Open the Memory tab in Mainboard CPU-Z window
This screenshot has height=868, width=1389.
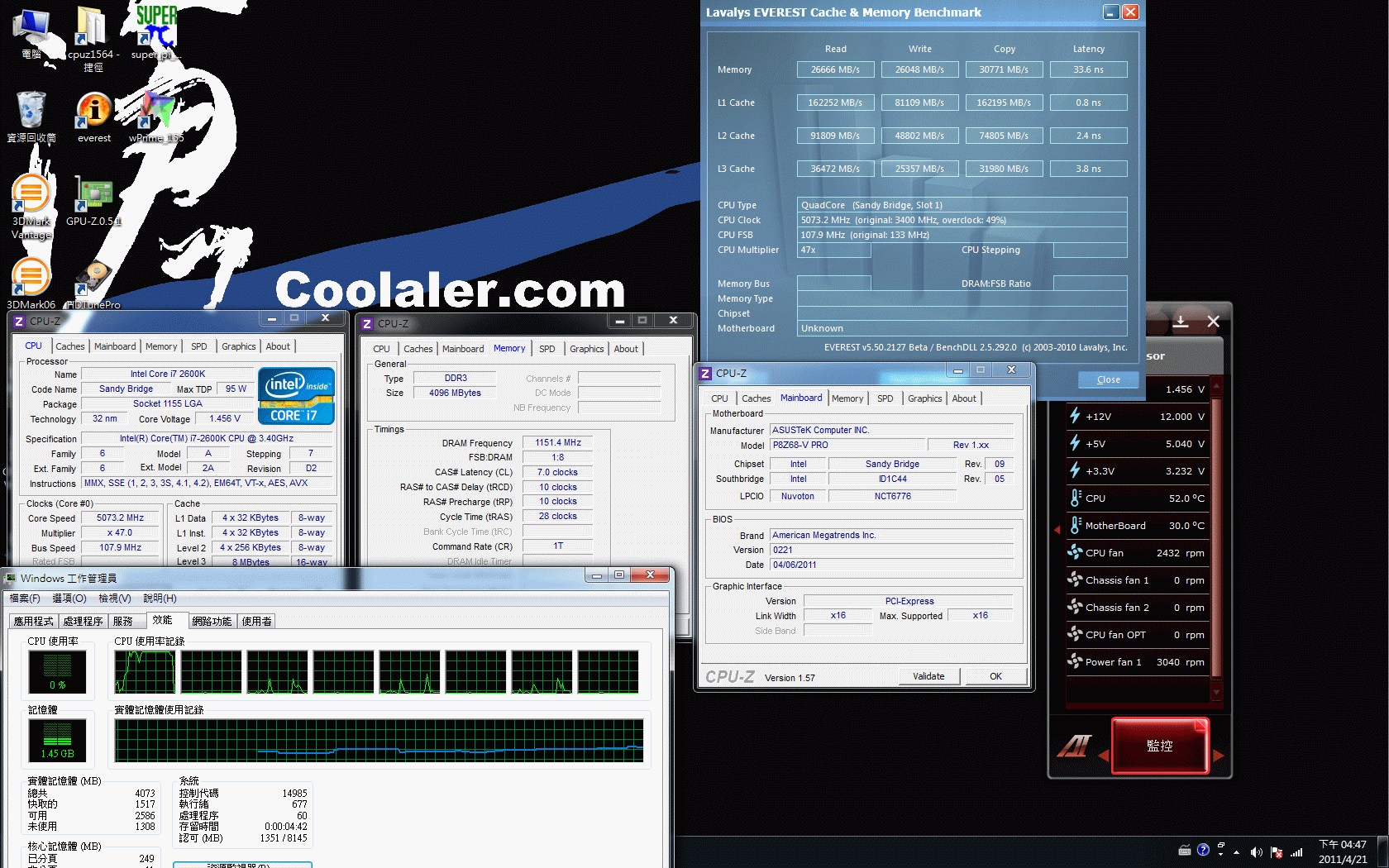coord(847,398)
